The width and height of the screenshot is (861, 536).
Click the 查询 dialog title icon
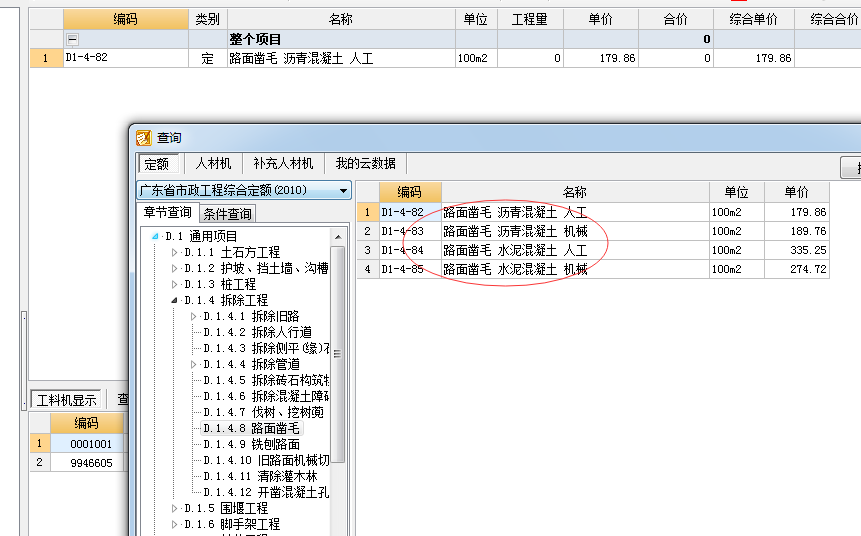tap(144, 138)
